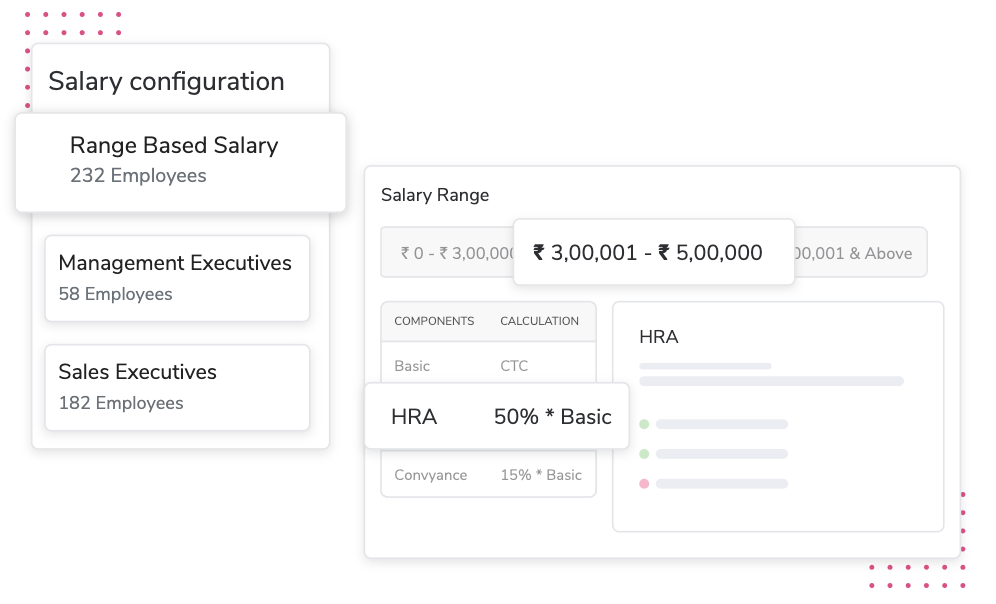Screen dimensions: 996x604
Task: Click the COMPONENTS column header
Action: pos(434,322)
